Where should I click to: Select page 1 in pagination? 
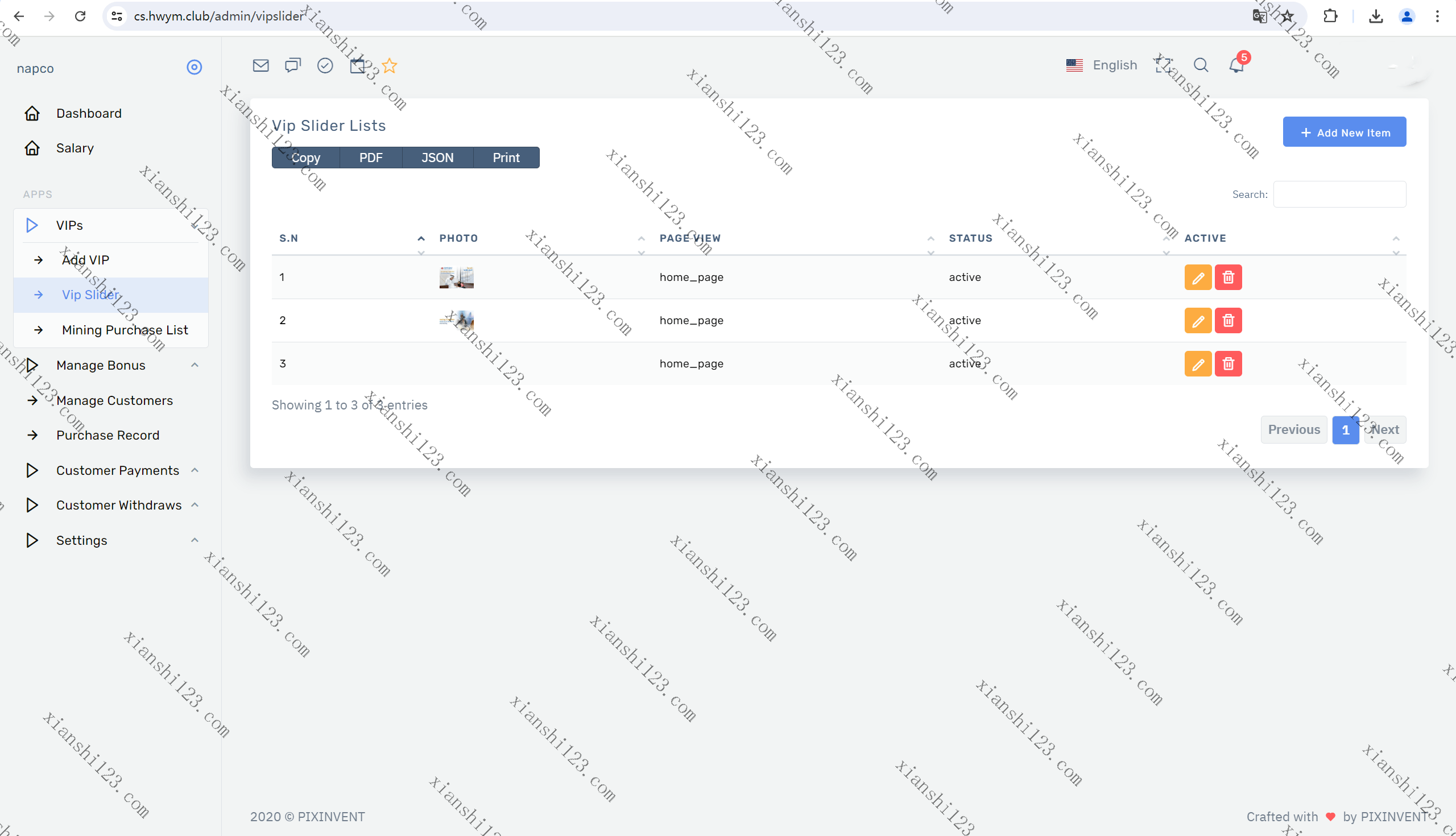coord(1345,430)
